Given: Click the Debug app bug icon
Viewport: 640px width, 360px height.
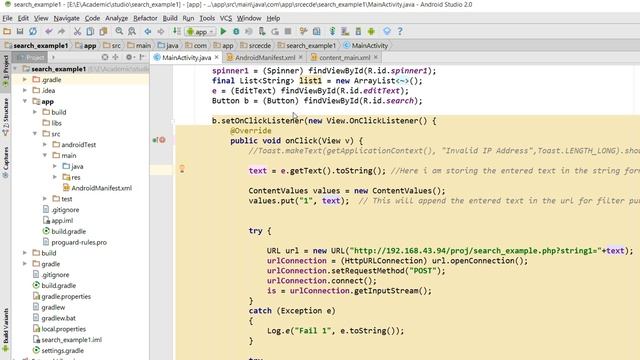Looking at the screenshot, I should pyautogui.click(x=236, y=31).
